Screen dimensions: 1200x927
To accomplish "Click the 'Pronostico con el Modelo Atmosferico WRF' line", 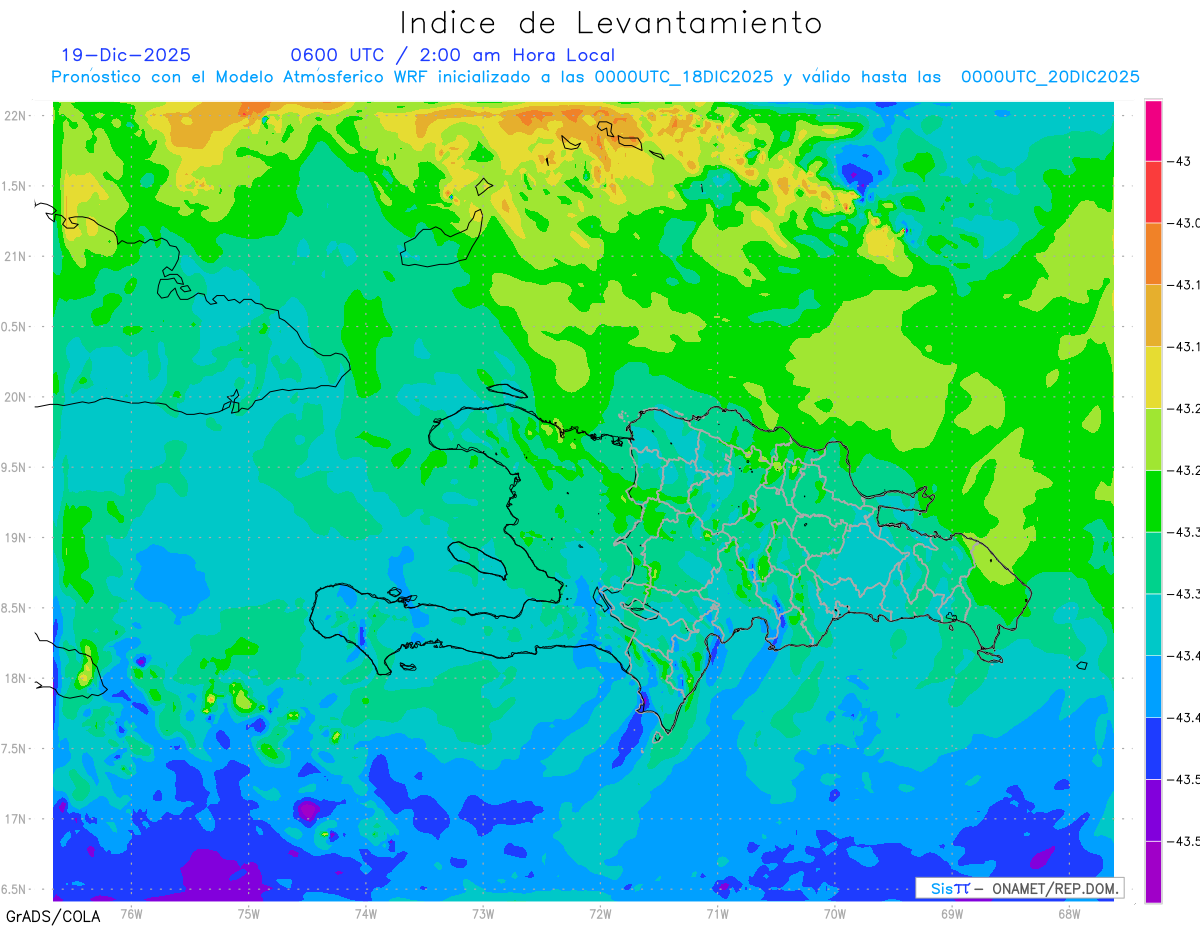I will pyautogui.click(x=596, y=77).
